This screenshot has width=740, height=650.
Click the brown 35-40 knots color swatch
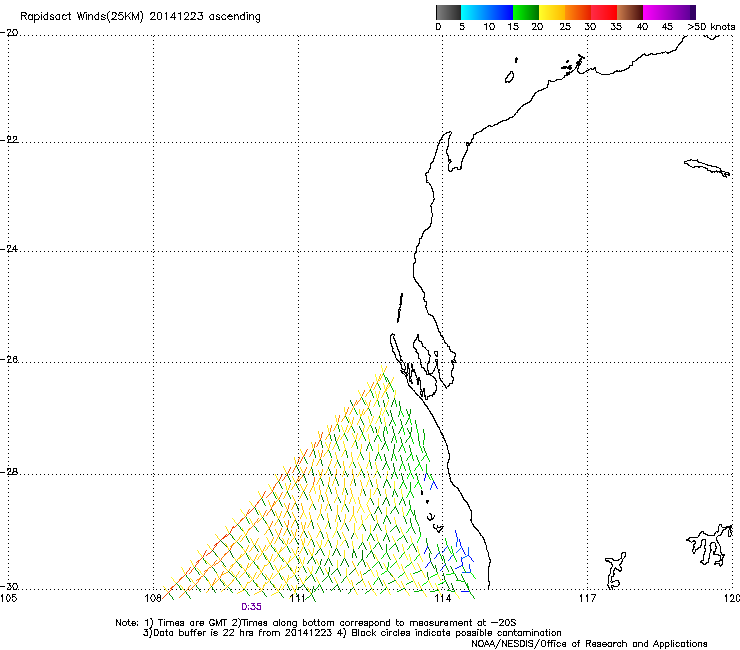[630, 12]
